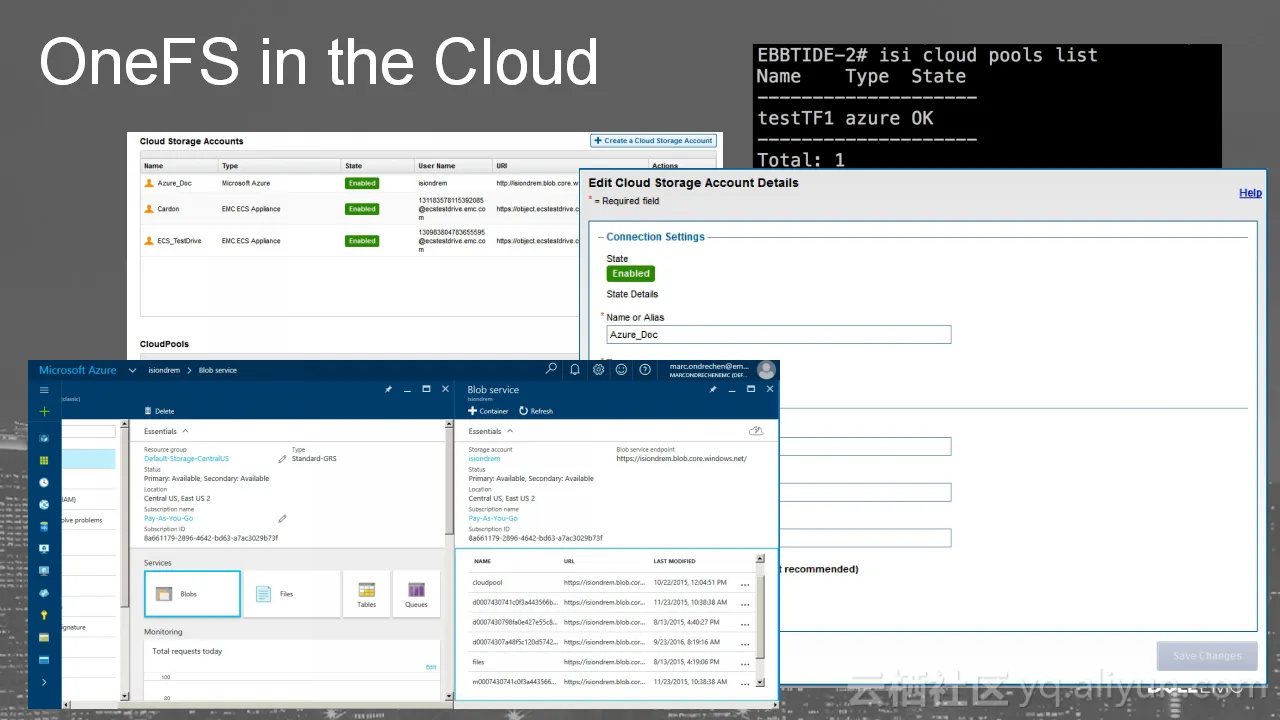Viewport: 1280px width, 720px height.
Task: Sort containers by NAME column
Action: pos(482,561)
